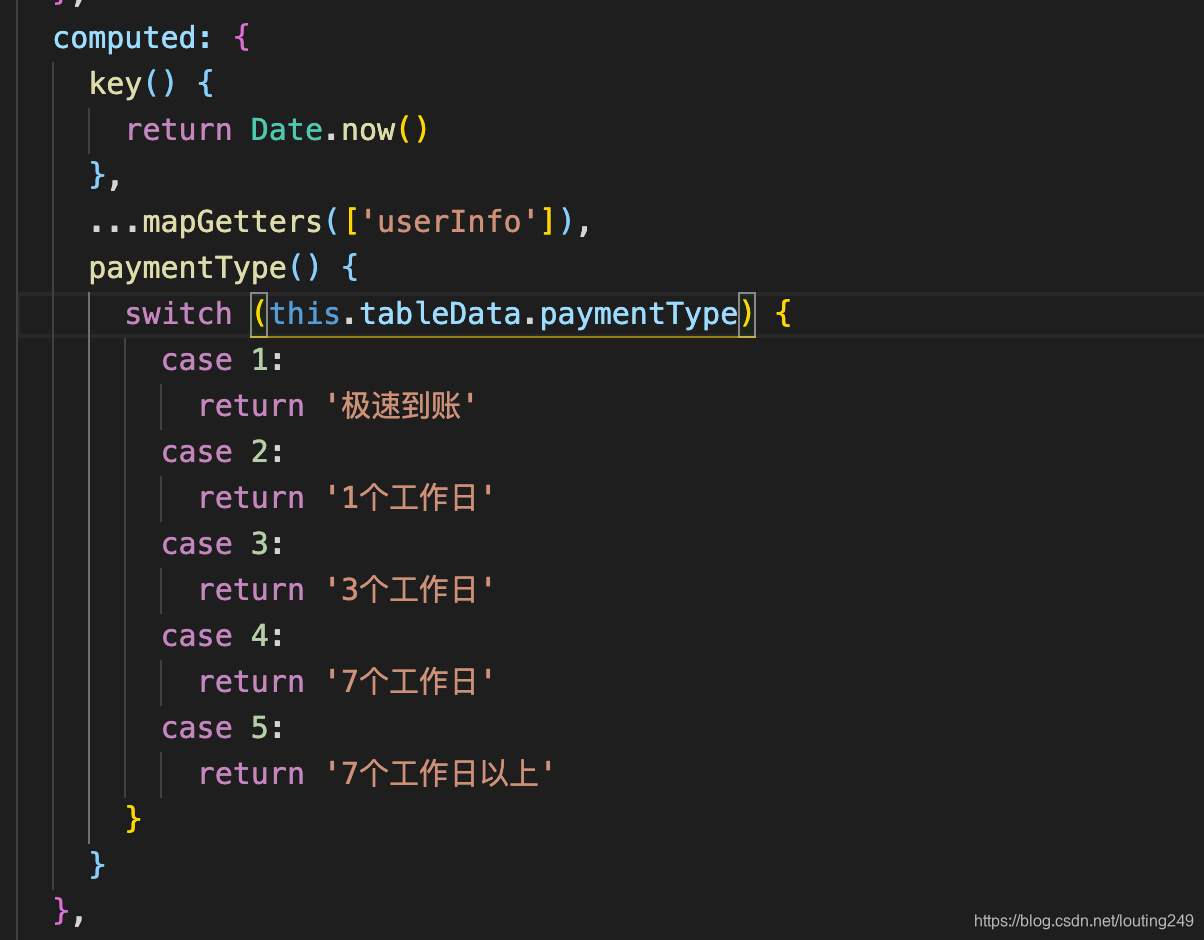The height and width of the screenshot is (940, 1204).
Task: Click the return keyword before Date.now()
Action: point(178,130)
